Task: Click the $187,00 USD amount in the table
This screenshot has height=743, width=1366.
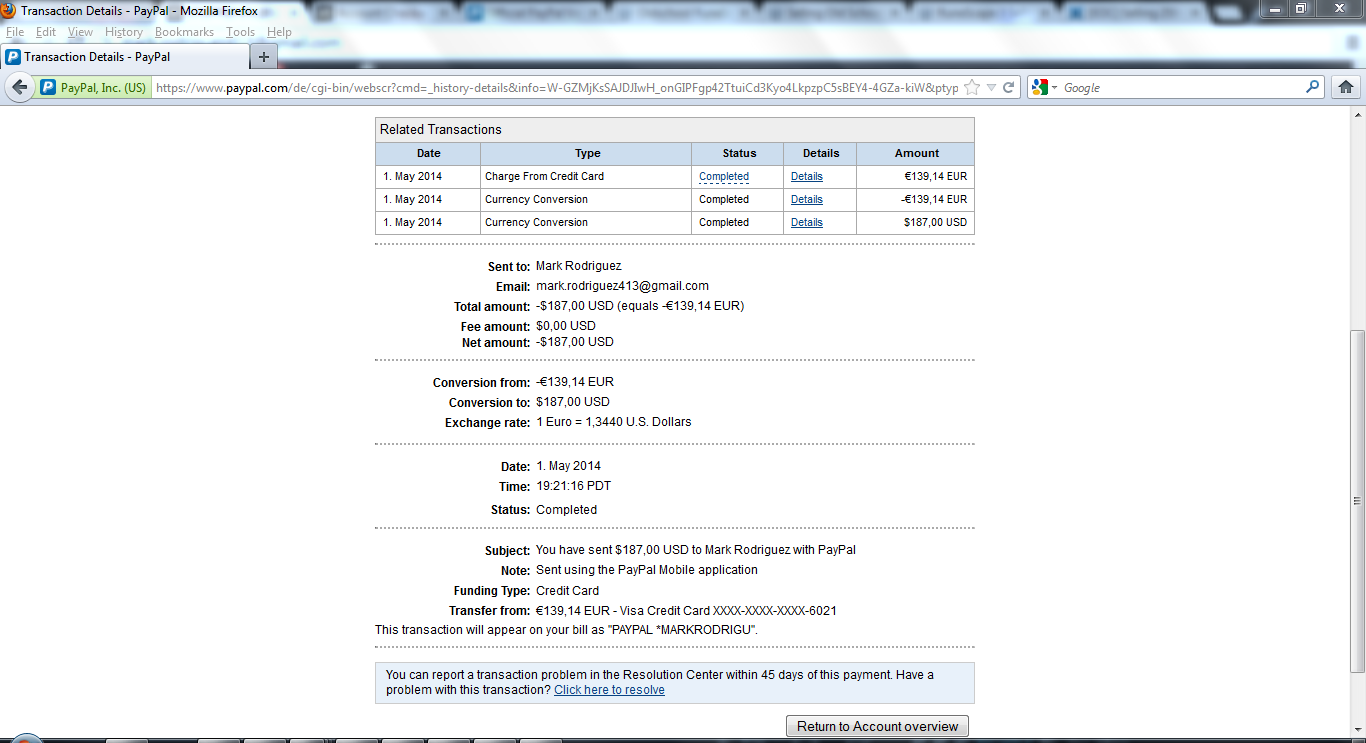Action: 935,223
